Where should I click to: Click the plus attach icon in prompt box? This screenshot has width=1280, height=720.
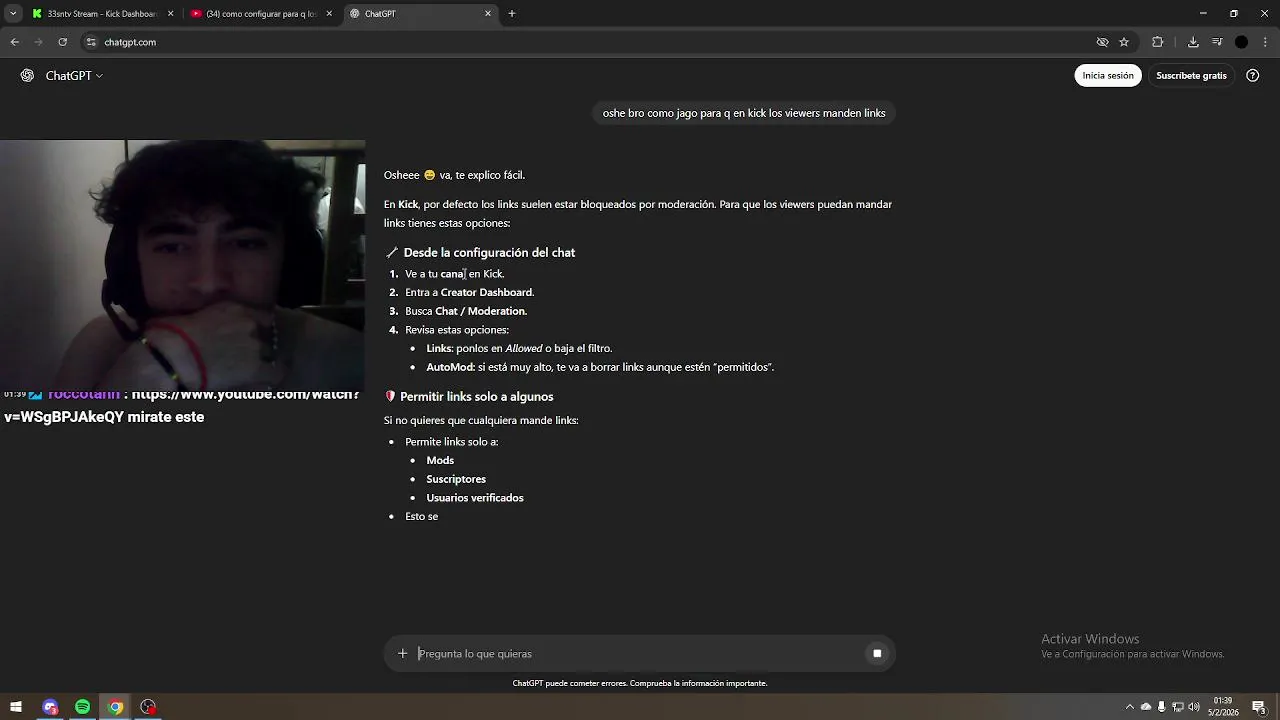[403, 654]
